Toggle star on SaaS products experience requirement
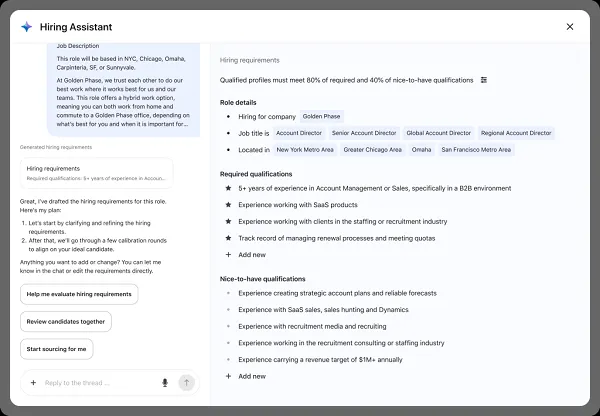The height and width of the screenshot is (416, 600). click(228, 205)
